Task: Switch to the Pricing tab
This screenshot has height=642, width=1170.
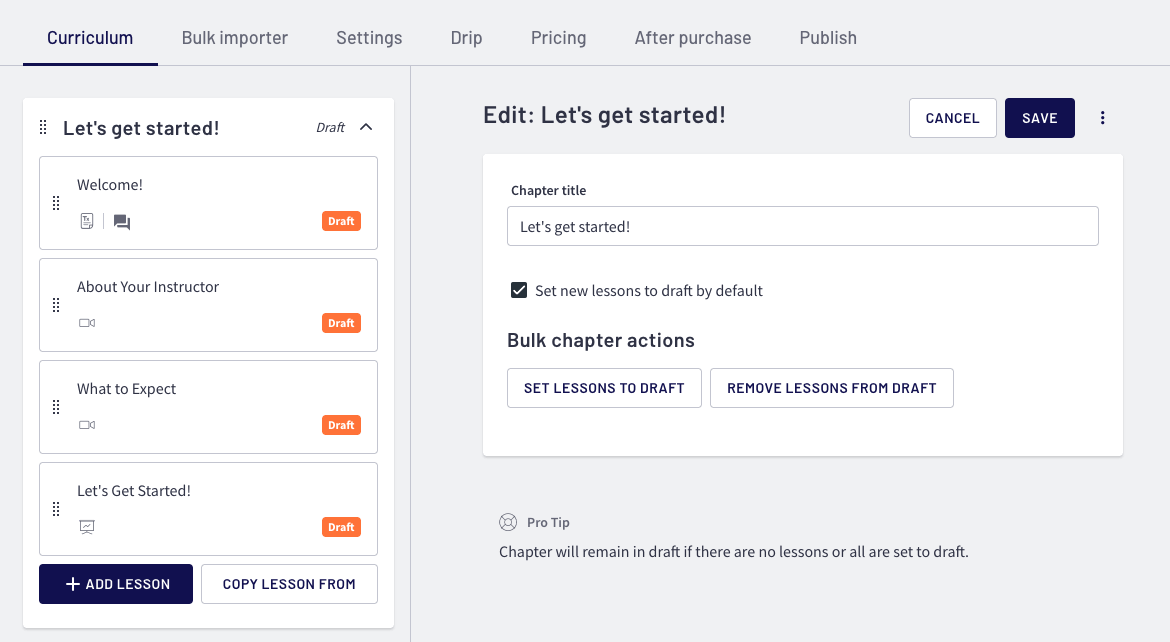Action: 558,37
